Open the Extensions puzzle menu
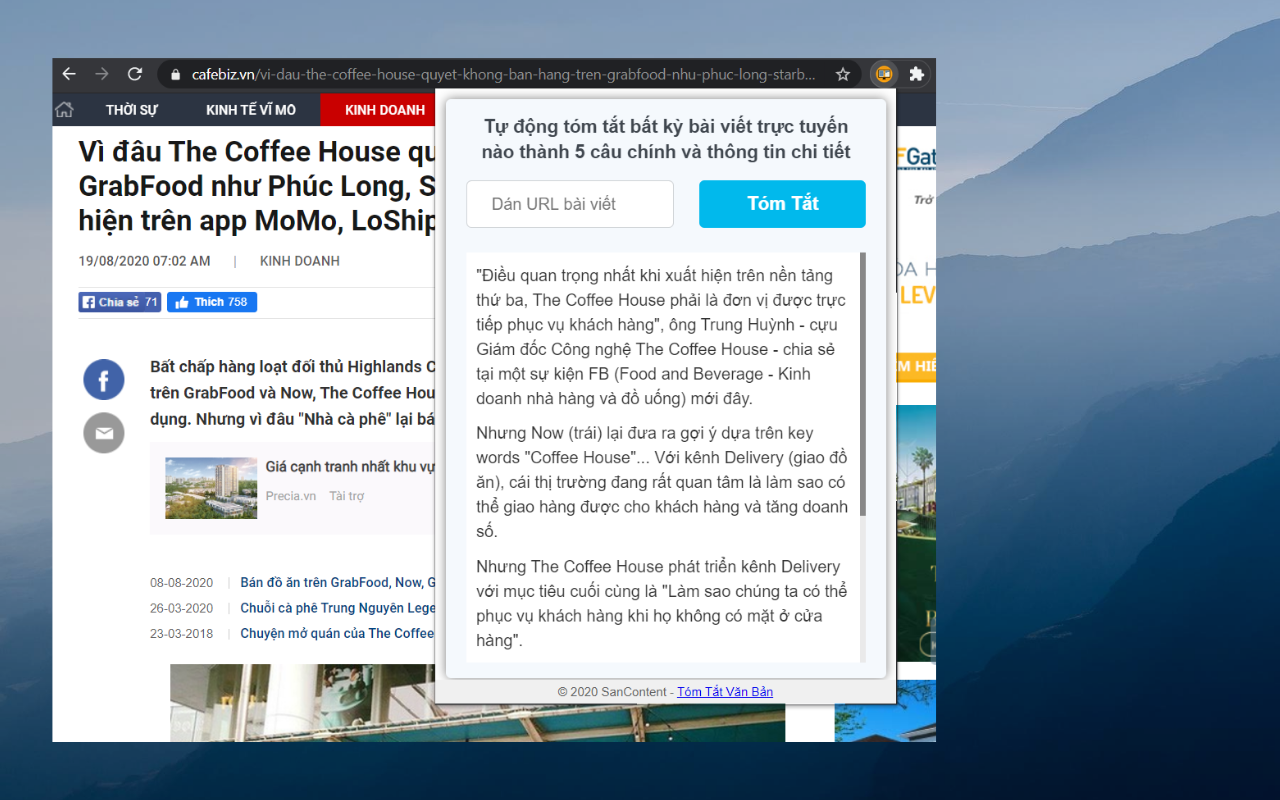1280x800 pixels. point(916,74)
